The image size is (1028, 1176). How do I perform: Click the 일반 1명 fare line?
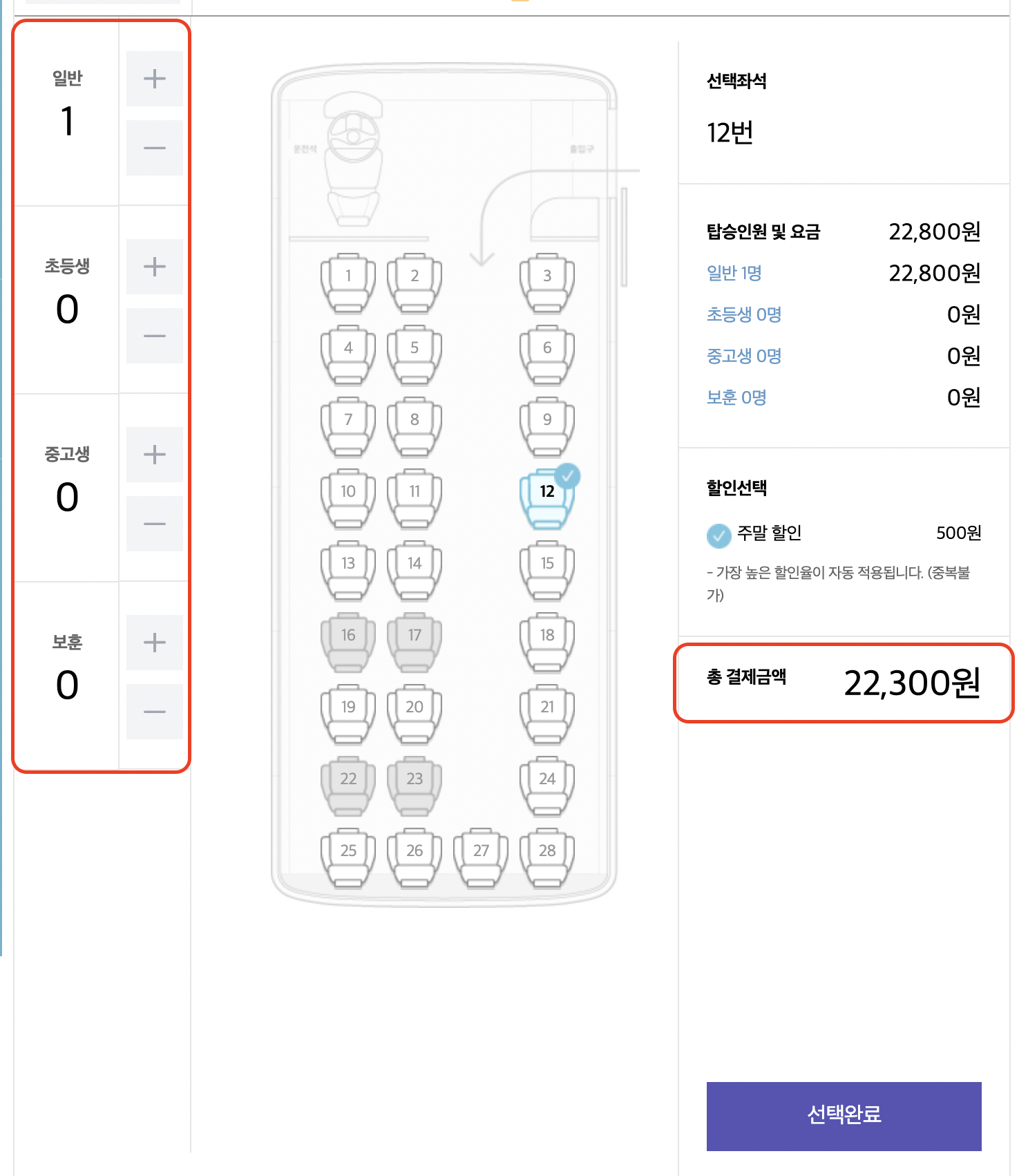734,273
